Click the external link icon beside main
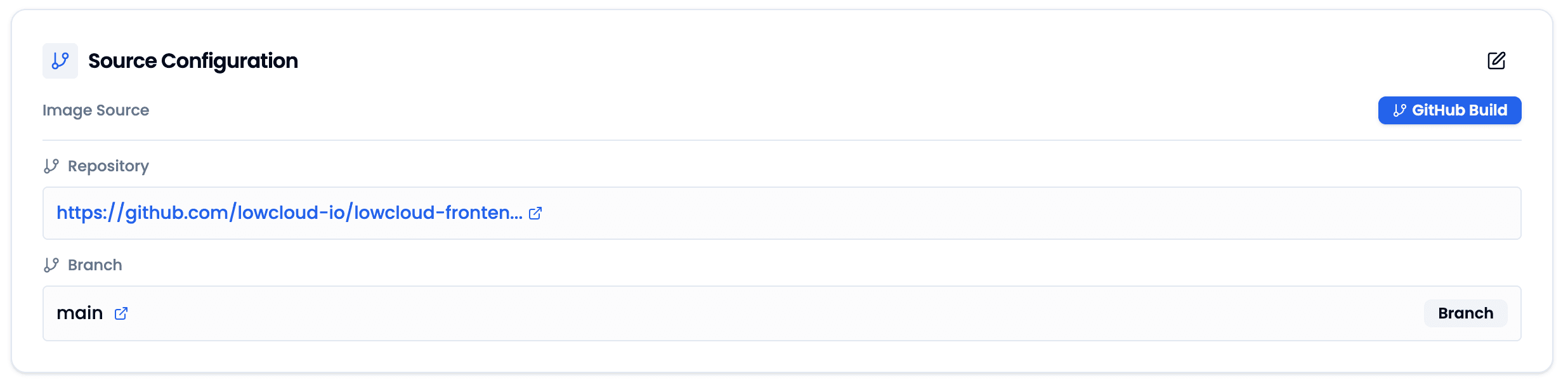The image size is (1568, 387). point(121,313)
